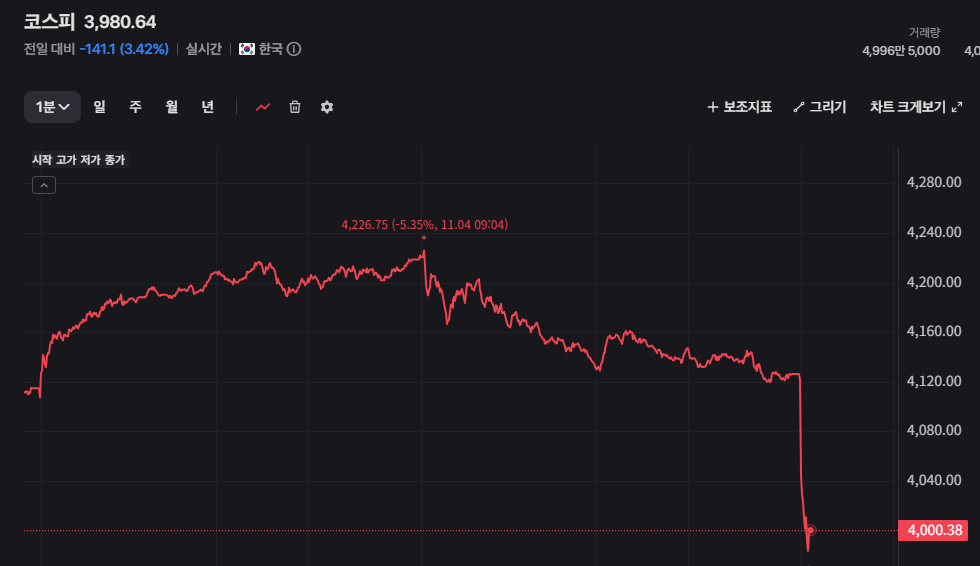Expand chart with 차트 크게보기
980x566 pixels.
click(x=915, y=107)
